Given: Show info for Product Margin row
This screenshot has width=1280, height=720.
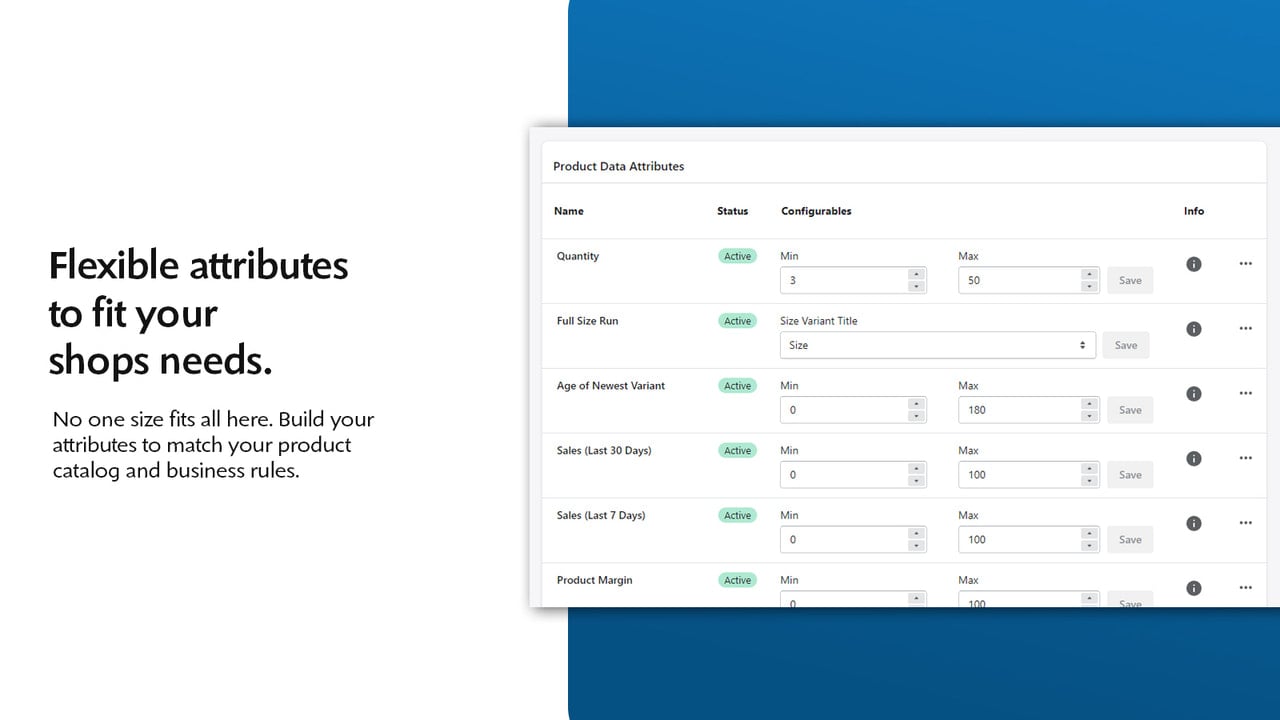Looking at the screenshot, I should [1193, 588].
